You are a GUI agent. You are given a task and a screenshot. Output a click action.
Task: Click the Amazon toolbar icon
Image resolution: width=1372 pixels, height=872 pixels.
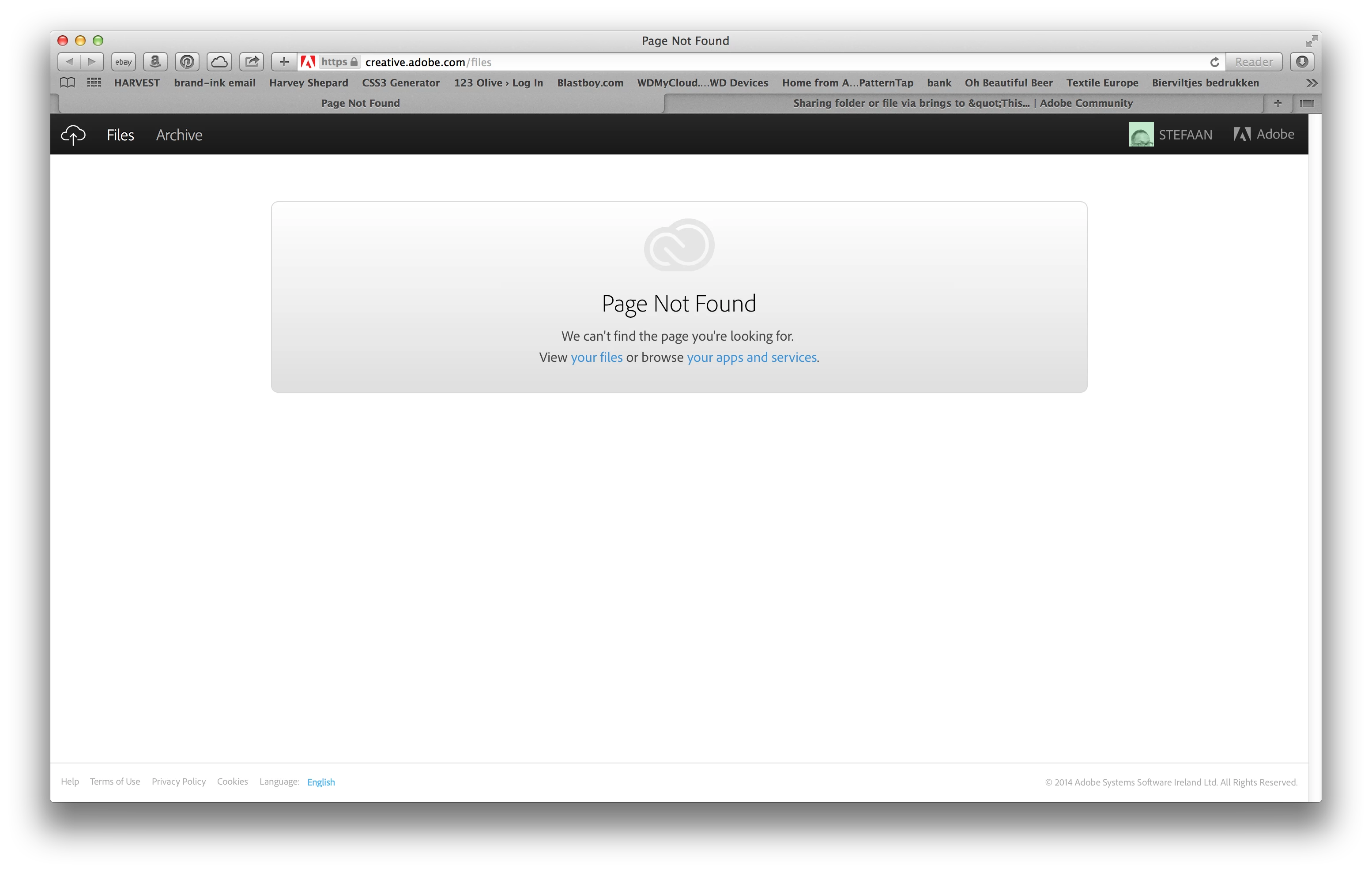(155, 61)
